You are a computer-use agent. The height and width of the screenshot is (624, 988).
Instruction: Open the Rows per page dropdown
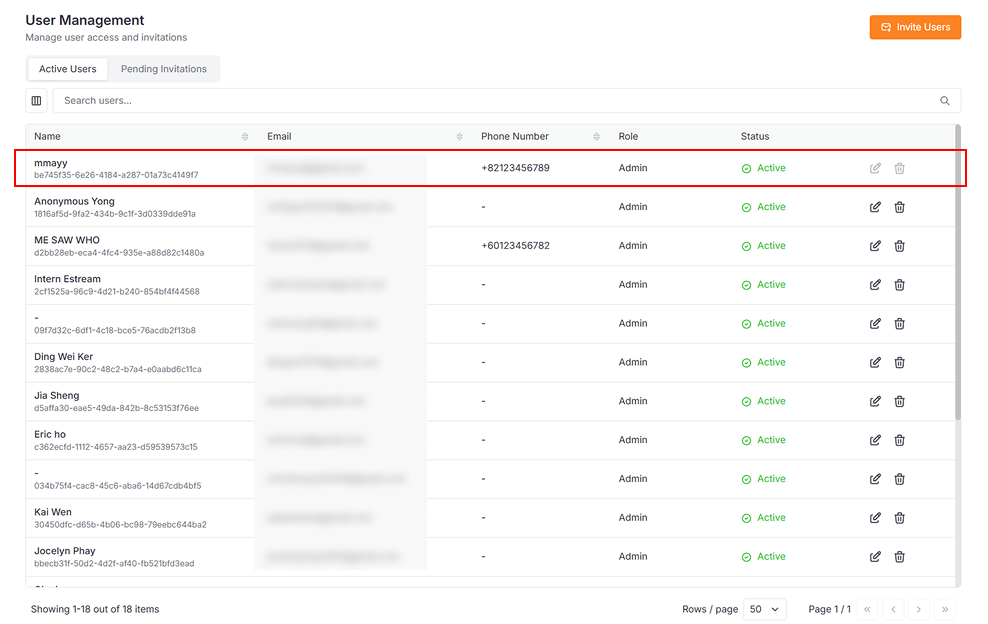click(764, 609)
